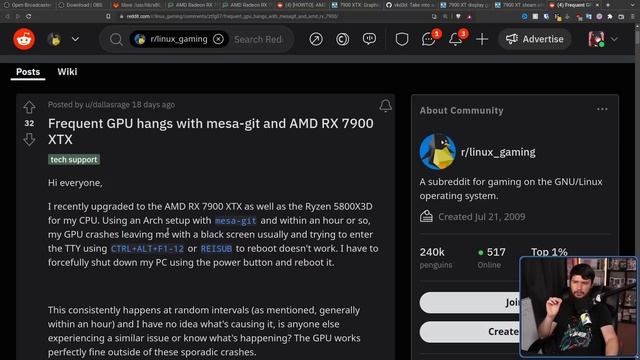Switch to the first AMD Radeon RX browser tab

(191, 5)
